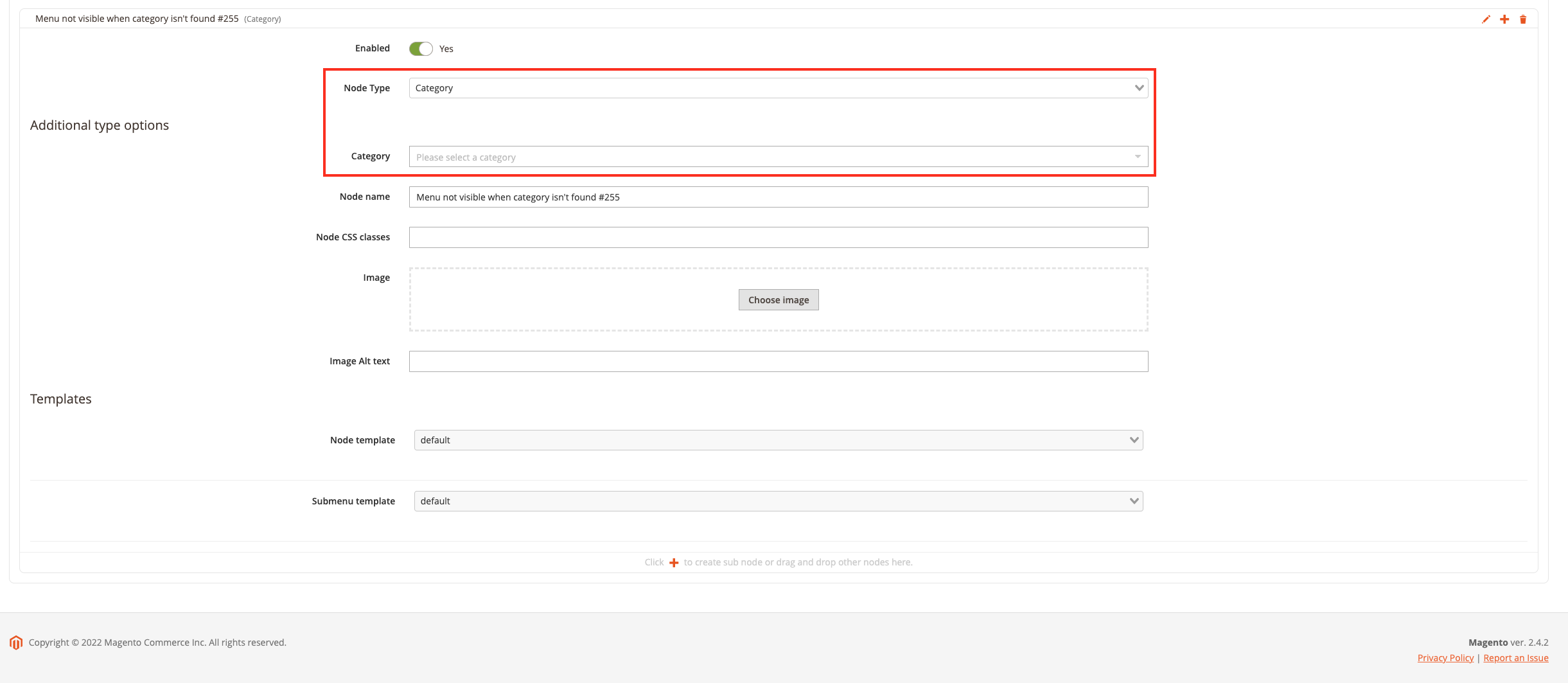Open the Node Type dropdown
The height and width of the screenshot is (683, 1568).
[x=779, y=87]
